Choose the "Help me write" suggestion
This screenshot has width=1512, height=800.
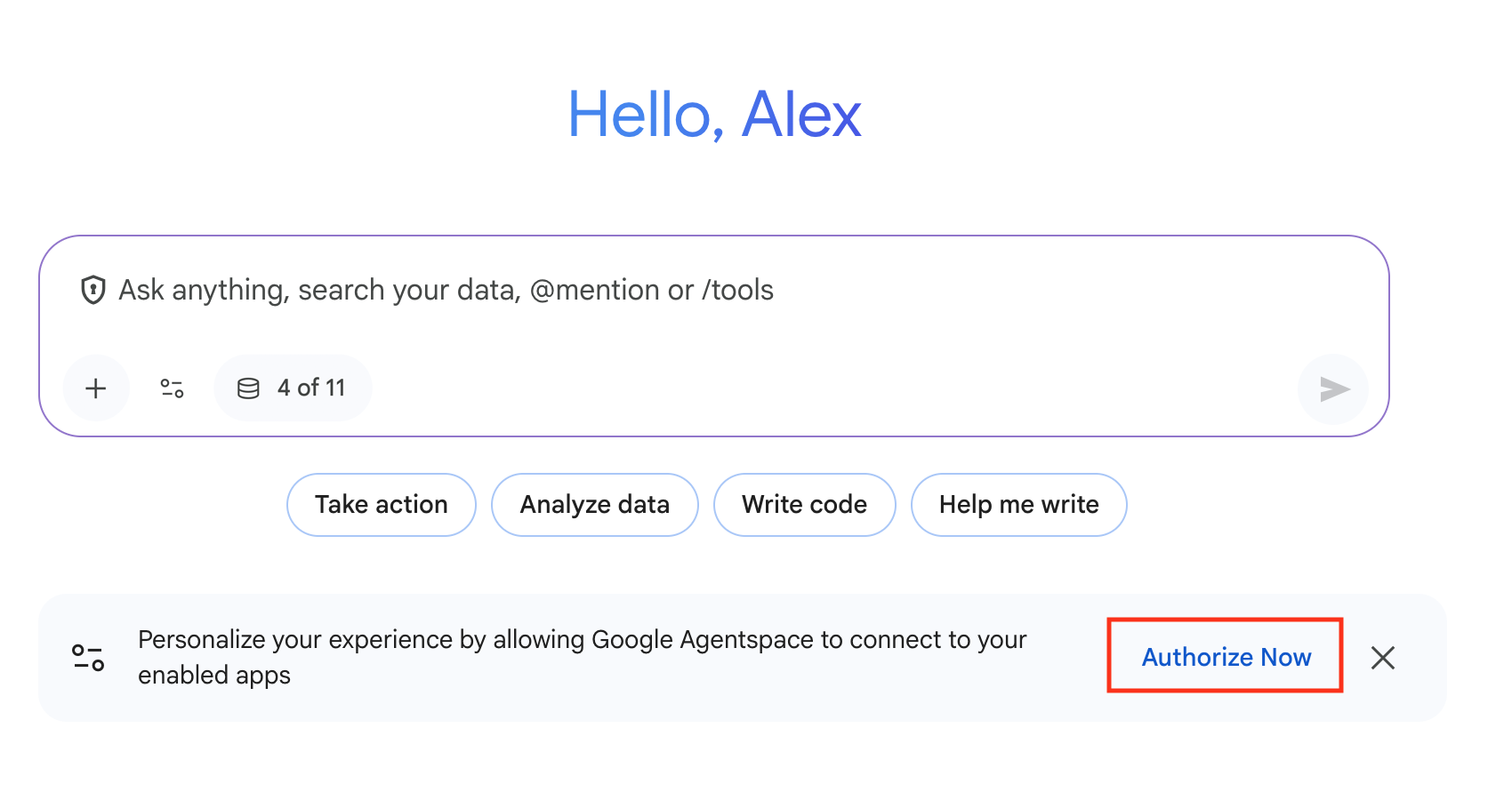(x=1018, y=504)
